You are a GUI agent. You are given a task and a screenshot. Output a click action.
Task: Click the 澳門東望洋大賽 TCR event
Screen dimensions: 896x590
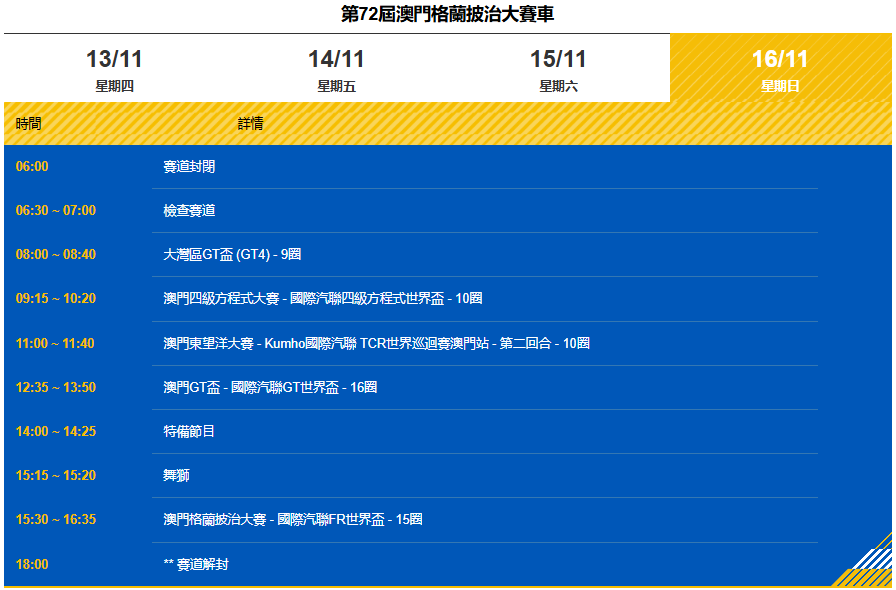(376, 343)
